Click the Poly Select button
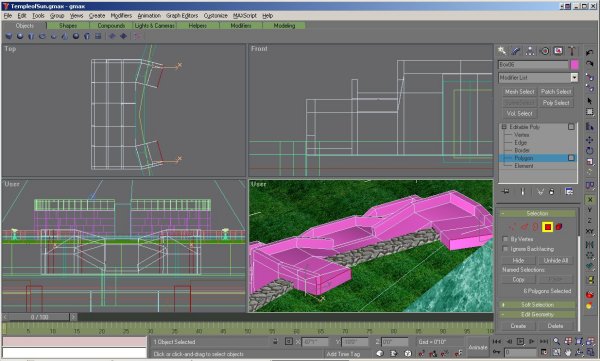 pos(556,103)
